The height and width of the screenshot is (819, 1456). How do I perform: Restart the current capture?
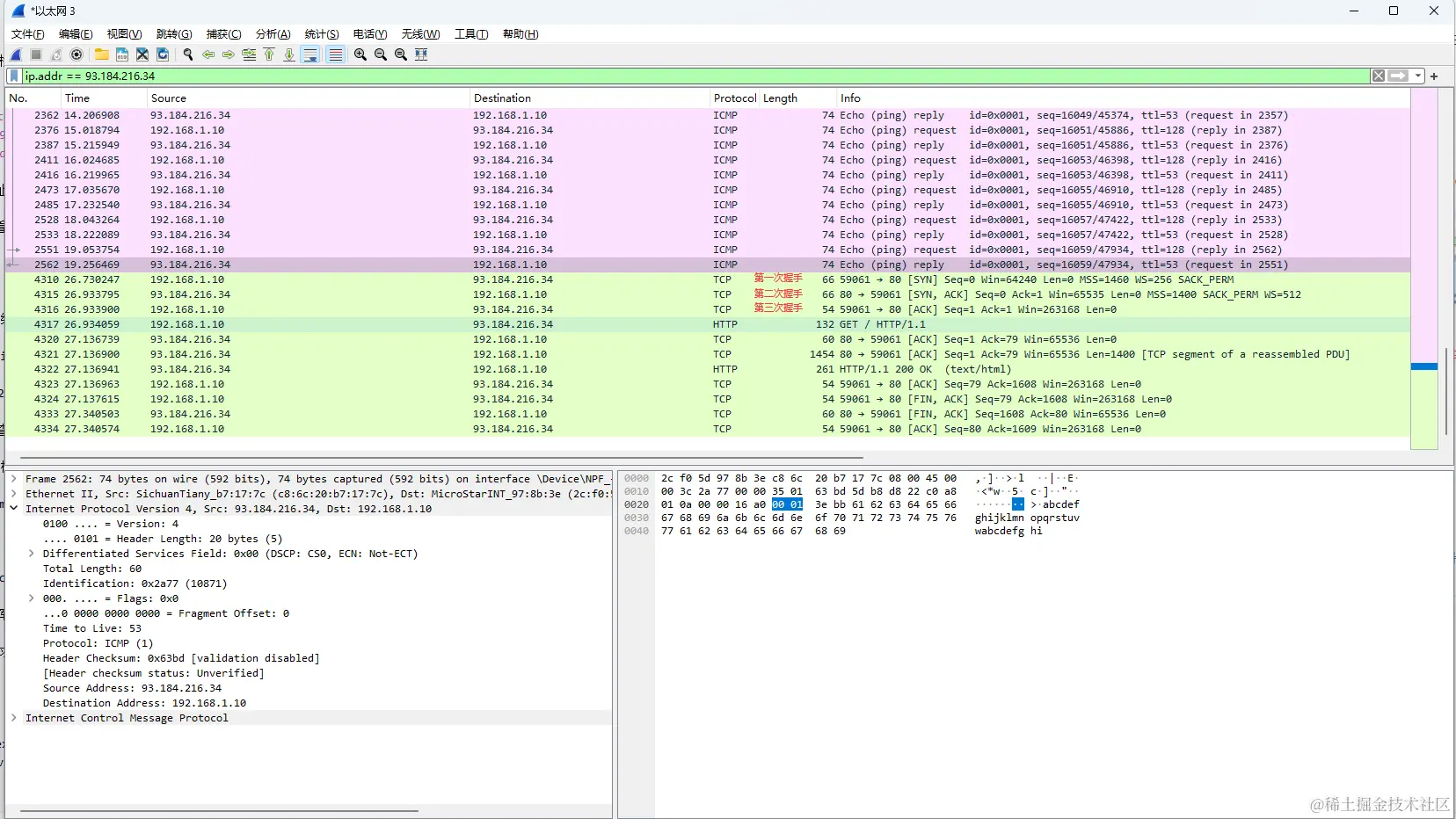coord(56,54)
